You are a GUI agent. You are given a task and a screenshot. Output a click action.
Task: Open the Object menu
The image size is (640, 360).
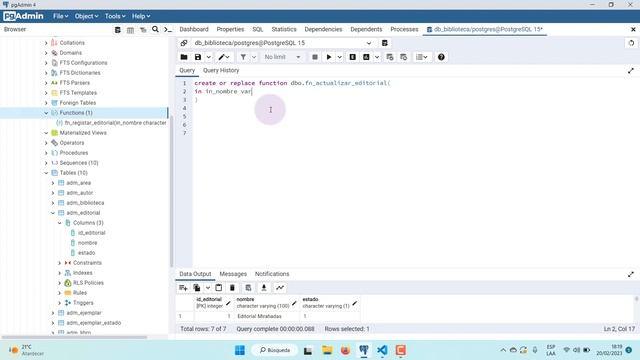coord(86,16)
